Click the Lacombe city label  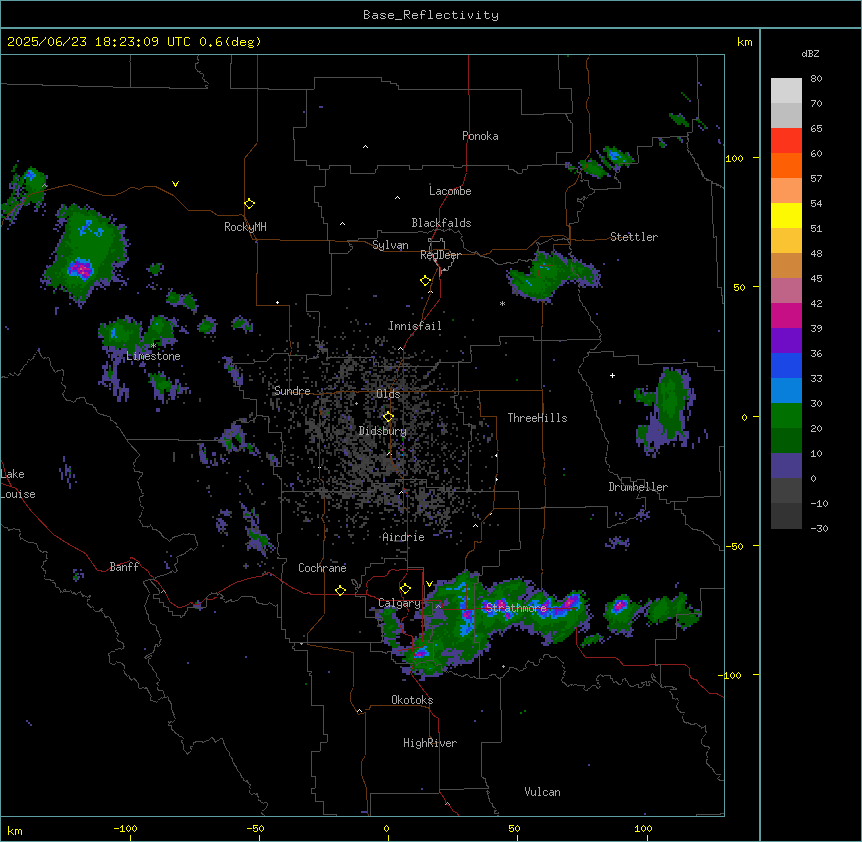[x=450, y=191]
